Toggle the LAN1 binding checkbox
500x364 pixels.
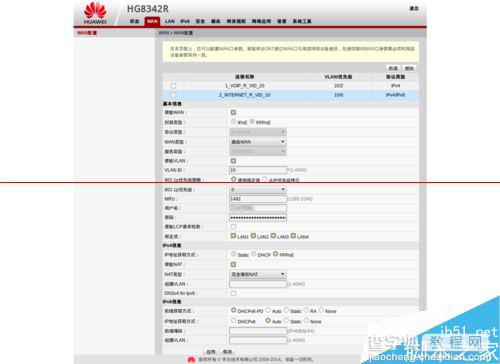click(233, 236)
